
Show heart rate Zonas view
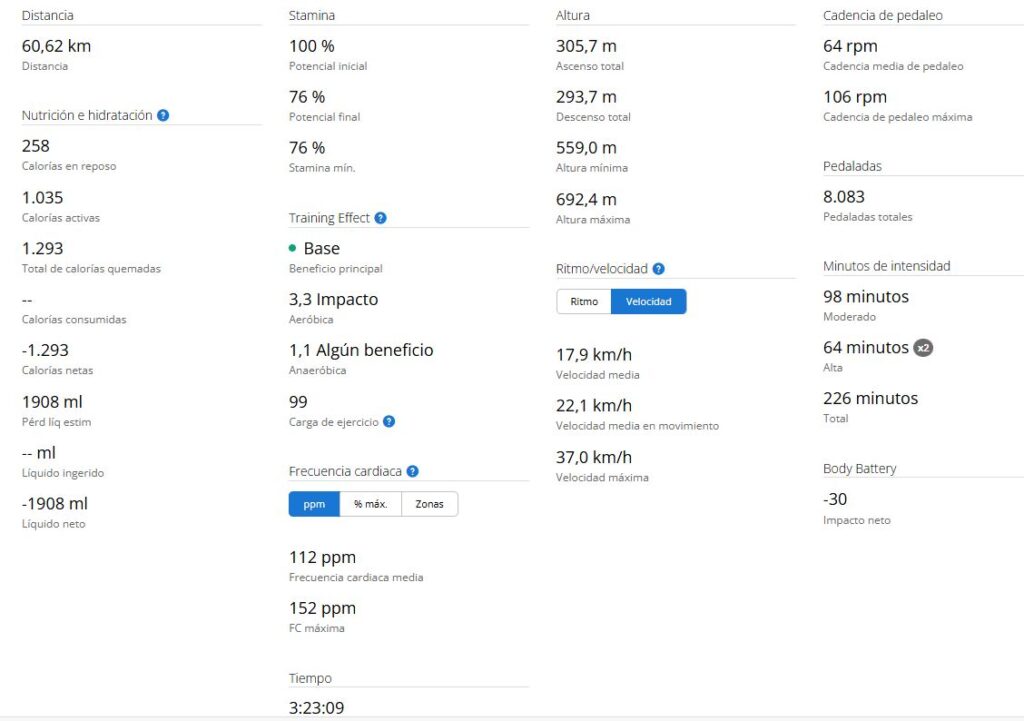[x=429, y=504]
